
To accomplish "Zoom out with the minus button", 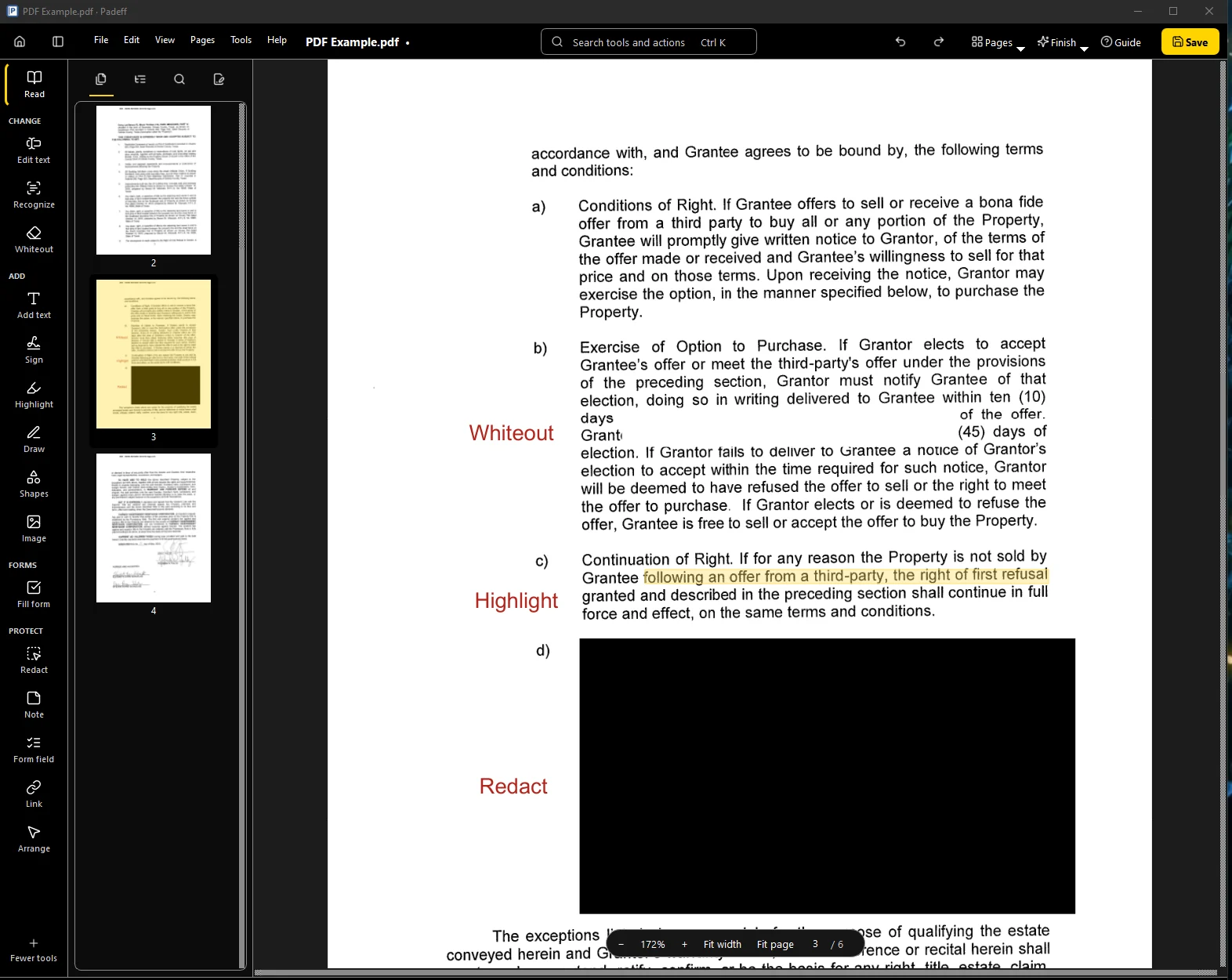I will (x=621, y=944).
